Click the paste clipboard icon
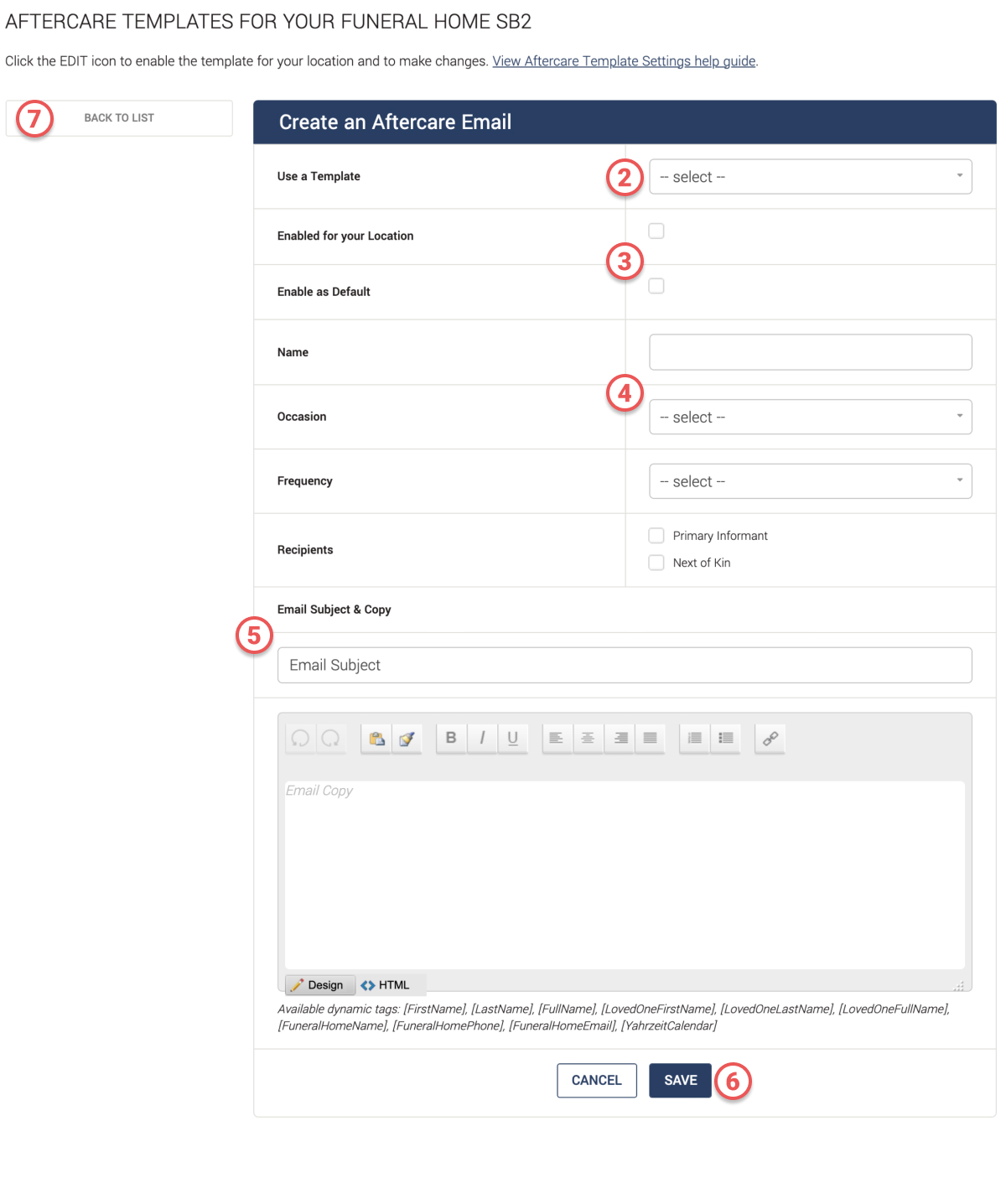1006x1204 pixels. click(376, 738)
